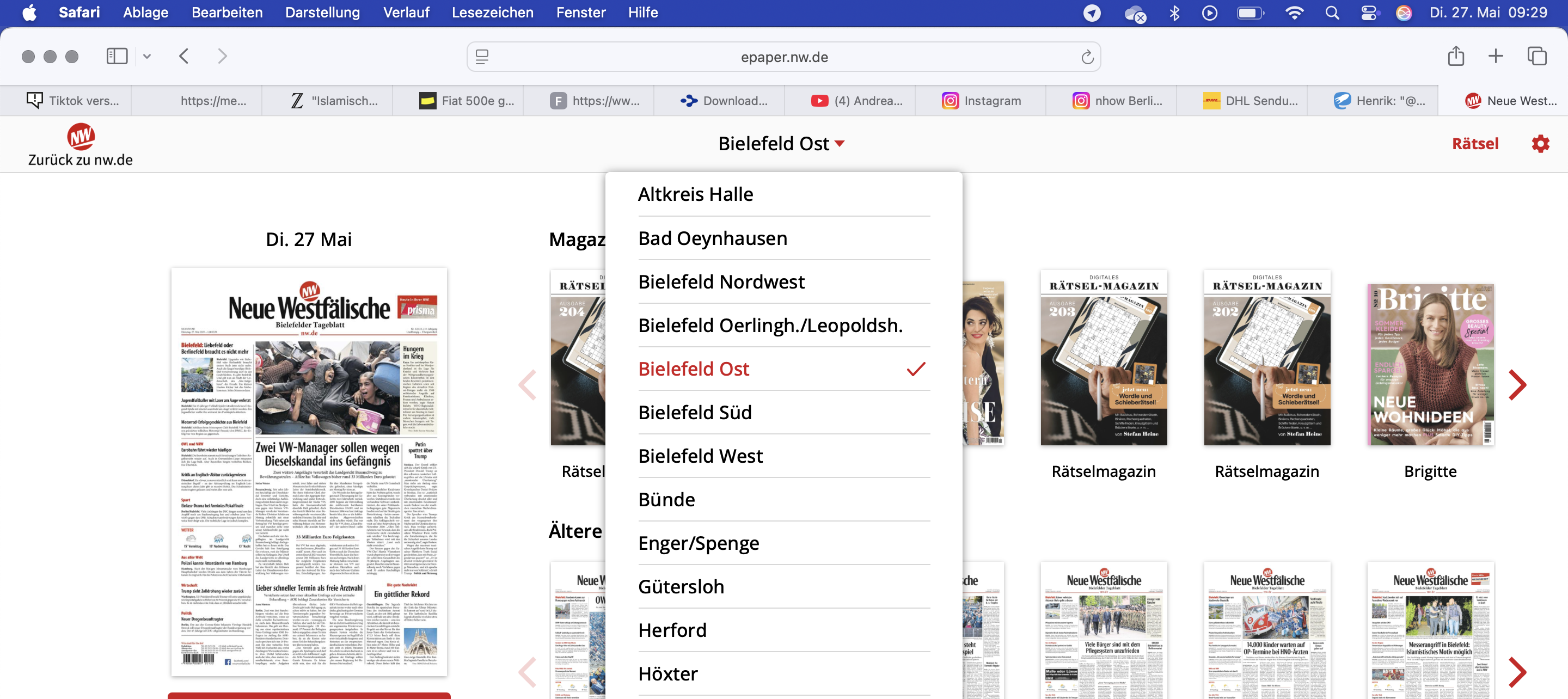1568x699 pixels.
Task: Select Herford edition
Action: (783, 630)
